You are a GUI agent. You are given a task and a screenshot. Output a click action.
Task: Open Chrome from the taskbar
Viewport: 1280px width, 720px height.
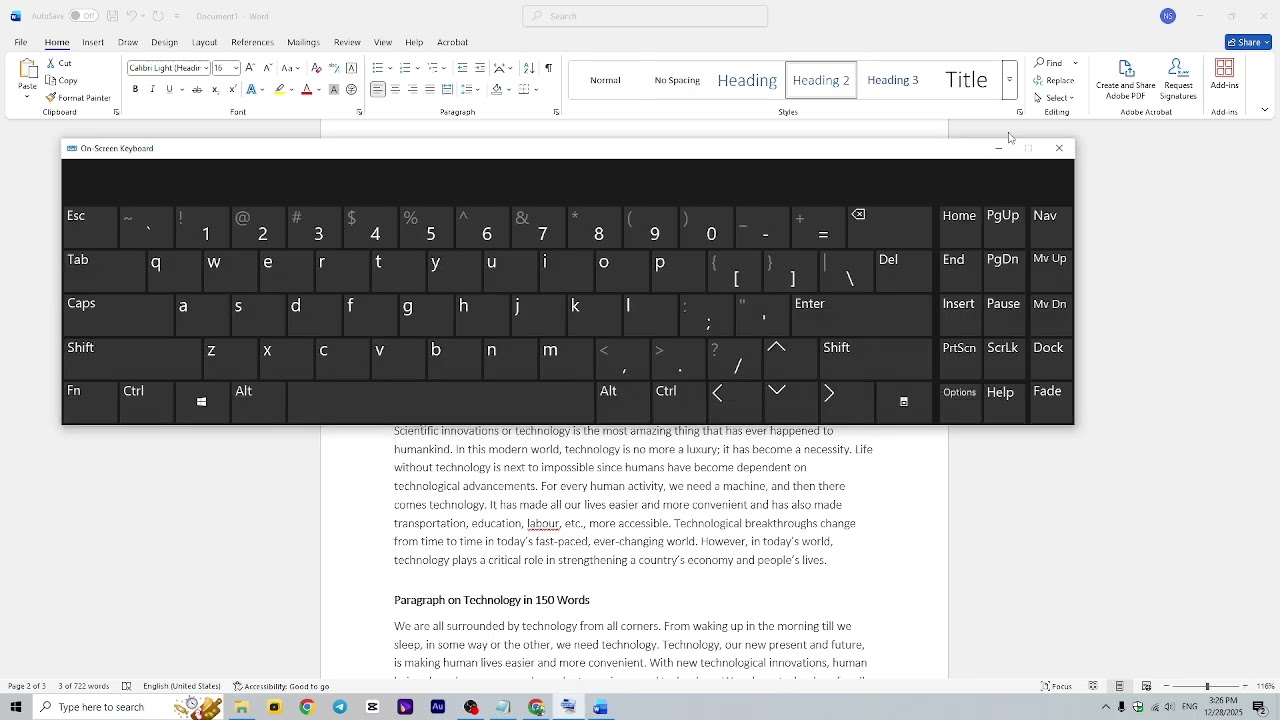(307, 708)
